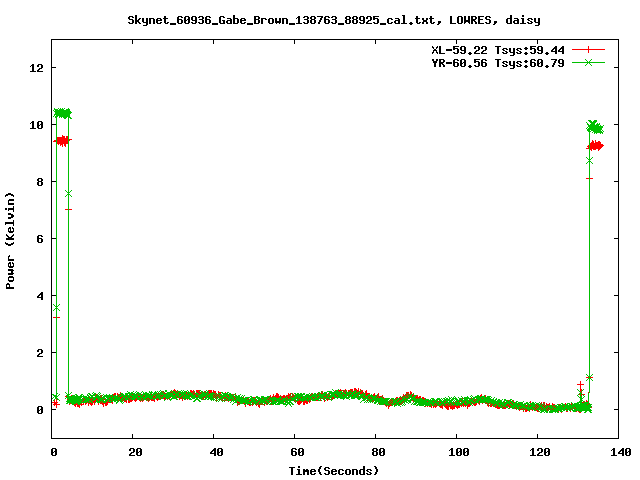The width and height of the screenshot is (640, 480).
Task: Click the plot title Skynet_60936_Gabe_Brown cal.txt
Action: tap(334, 20)
